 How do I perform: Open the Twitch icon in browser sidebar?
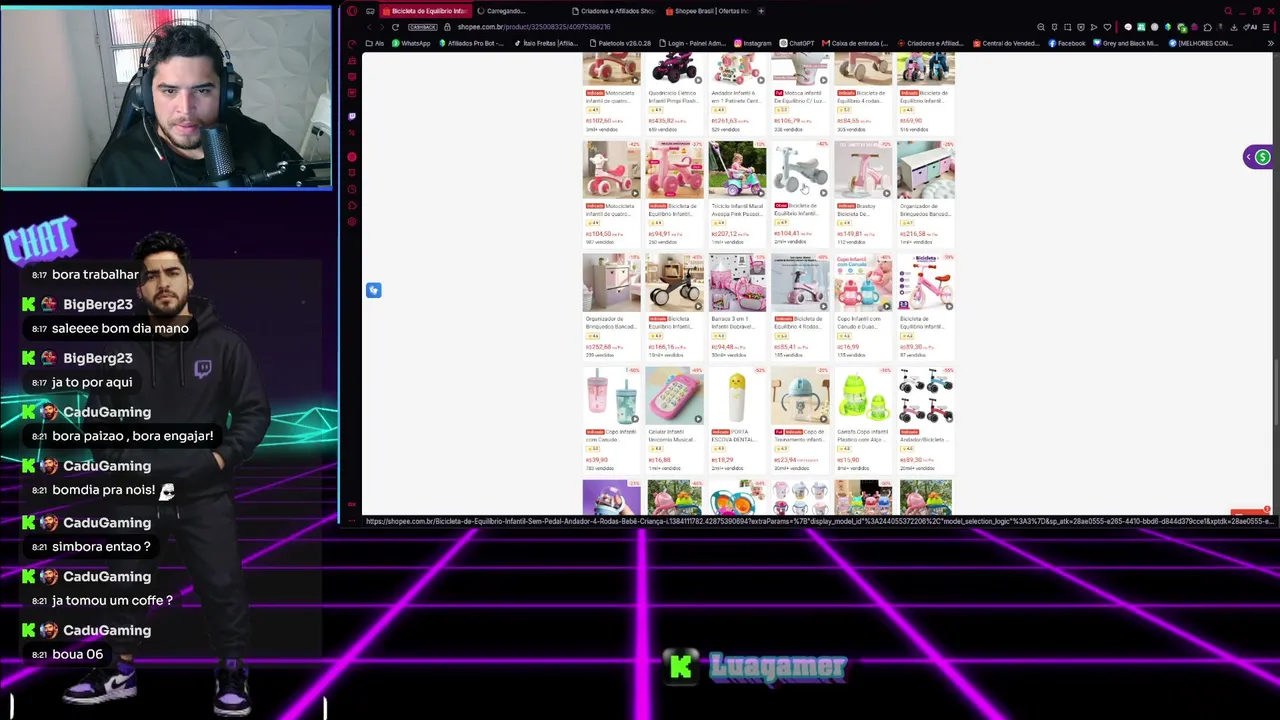[x=352, y=116]
